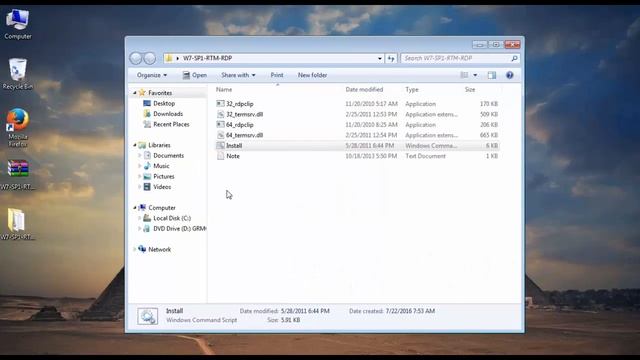Click the Back navigation arrow
The width and height of the screenshot is (640, 360).
click(x=136, y=58)
